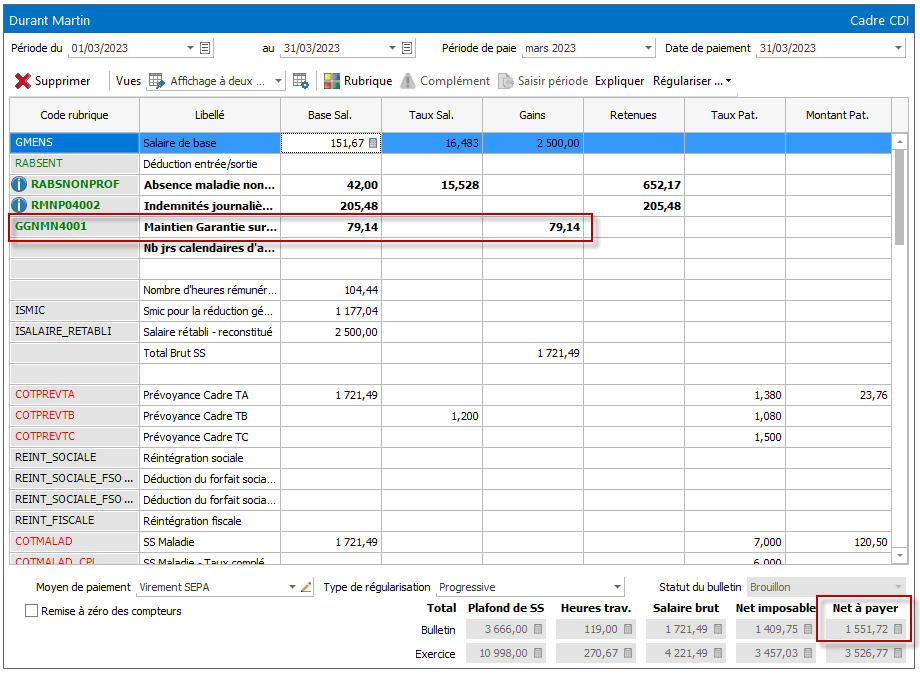Click the Taux Pat. column header
The height and width of the screenshot is (674, 920).
click(734, 115)
